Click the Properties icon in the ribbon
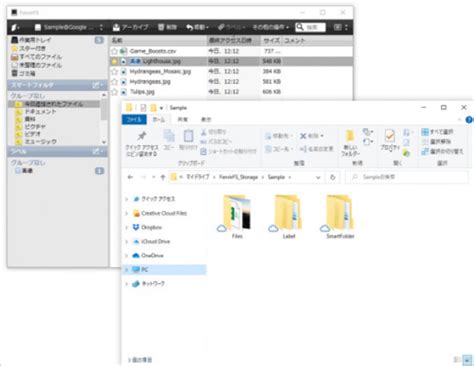The width and height of the screenshot is (474, 366). 390,136
